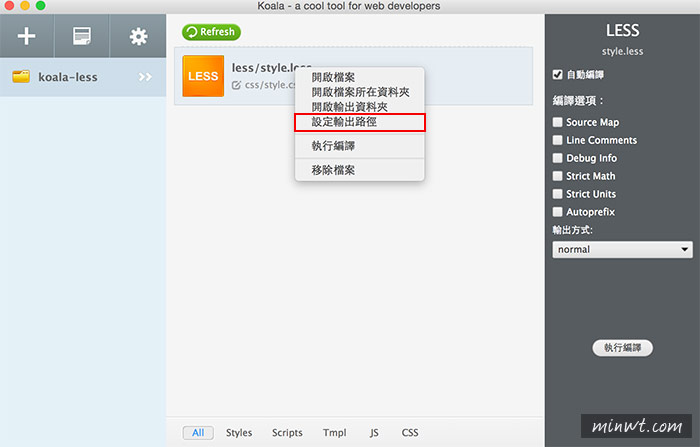Enable the Source Map checkbox
The width and height of the screenshot is (700, 447).
(557, 122)
